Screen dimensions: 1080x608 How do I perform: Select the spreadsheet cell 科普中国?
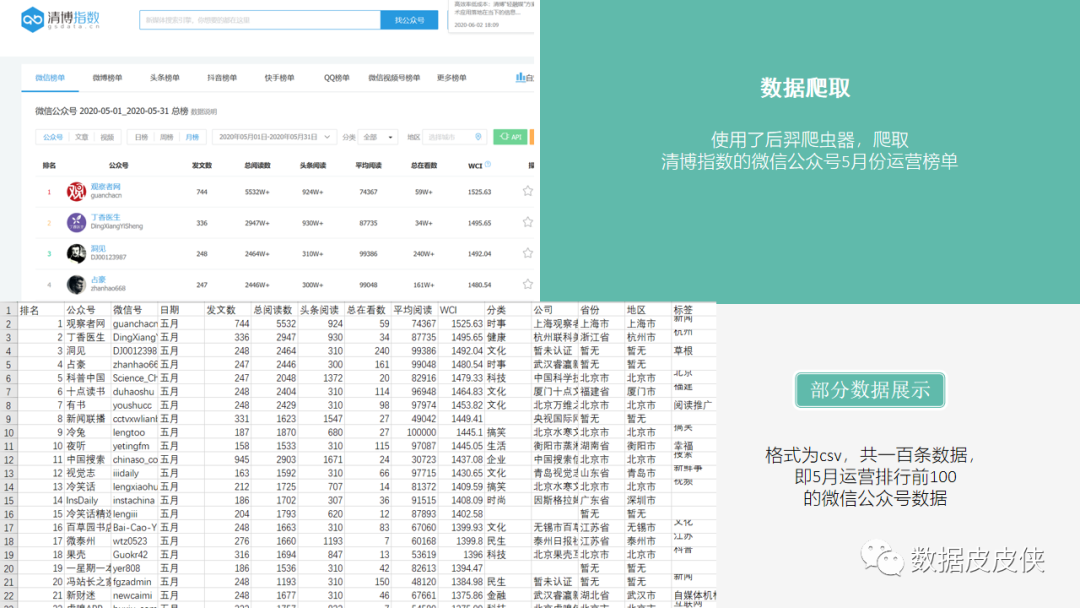point(87,378)
